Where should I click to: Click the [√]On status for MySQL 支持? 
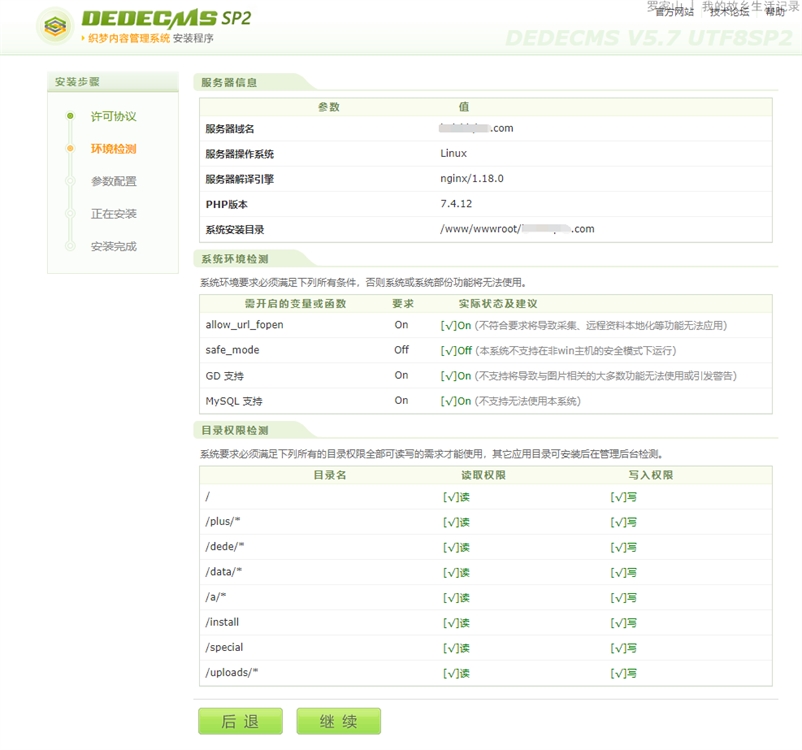pyautogui.click(x=456, y=401)
